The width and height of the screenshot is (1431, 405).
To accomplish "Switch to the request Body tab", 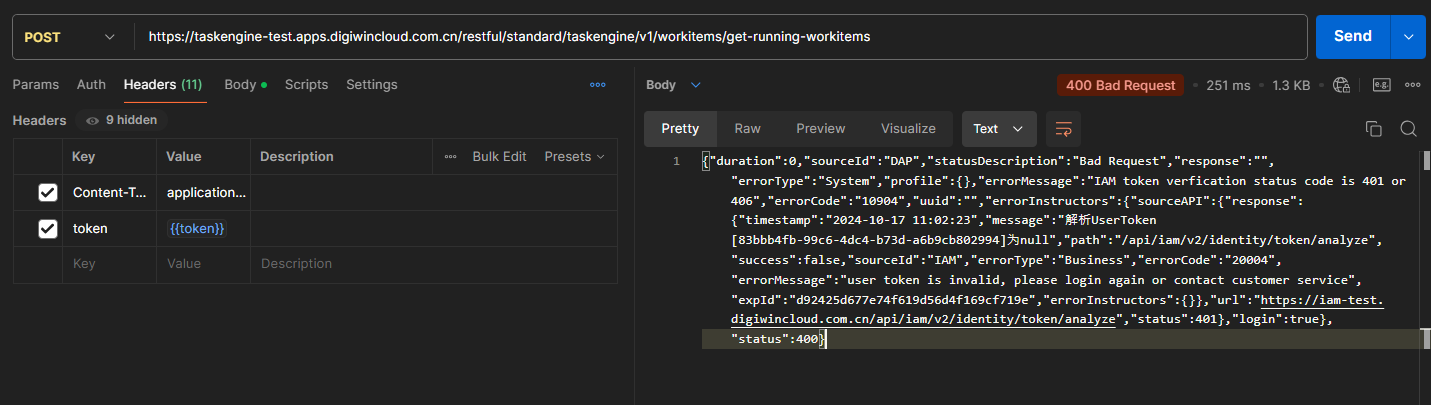I will (246, 85).
